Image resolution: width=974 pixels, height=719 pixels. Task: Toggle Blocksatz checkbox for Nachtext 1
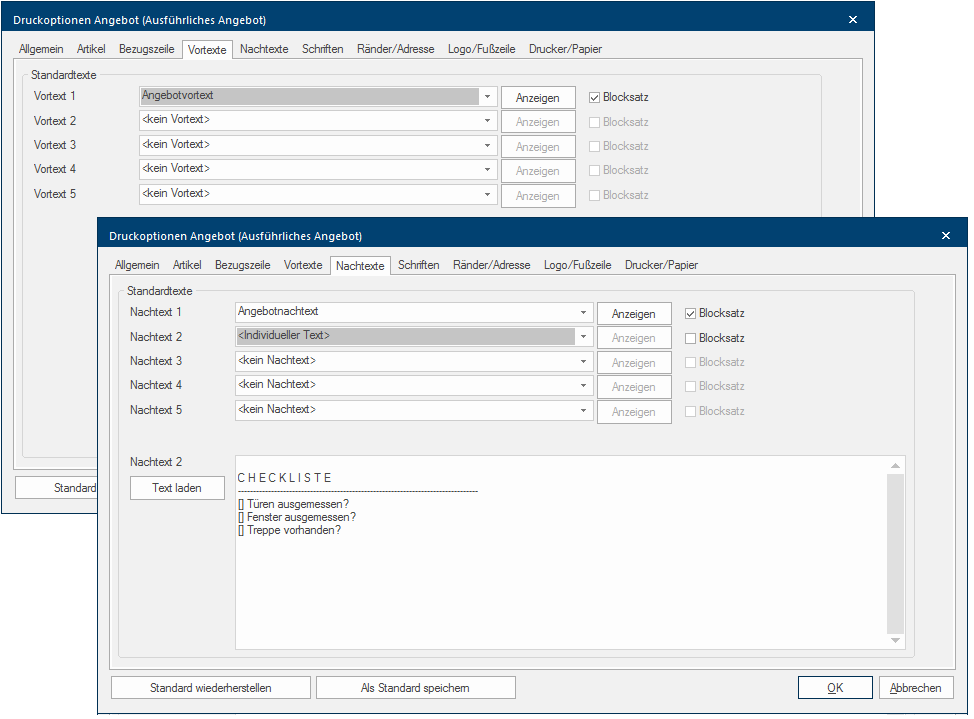(x=690, y=314)
